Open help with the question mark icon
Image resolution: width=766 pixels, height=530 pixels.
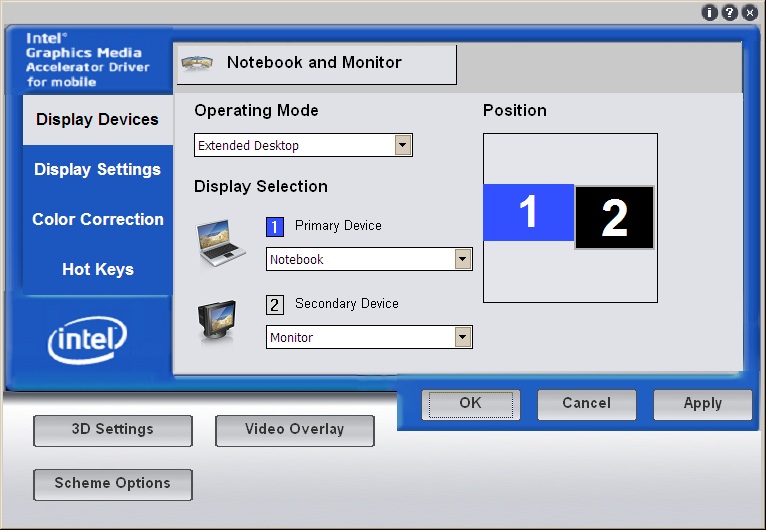pyautogui.click(x=729, y=12)
